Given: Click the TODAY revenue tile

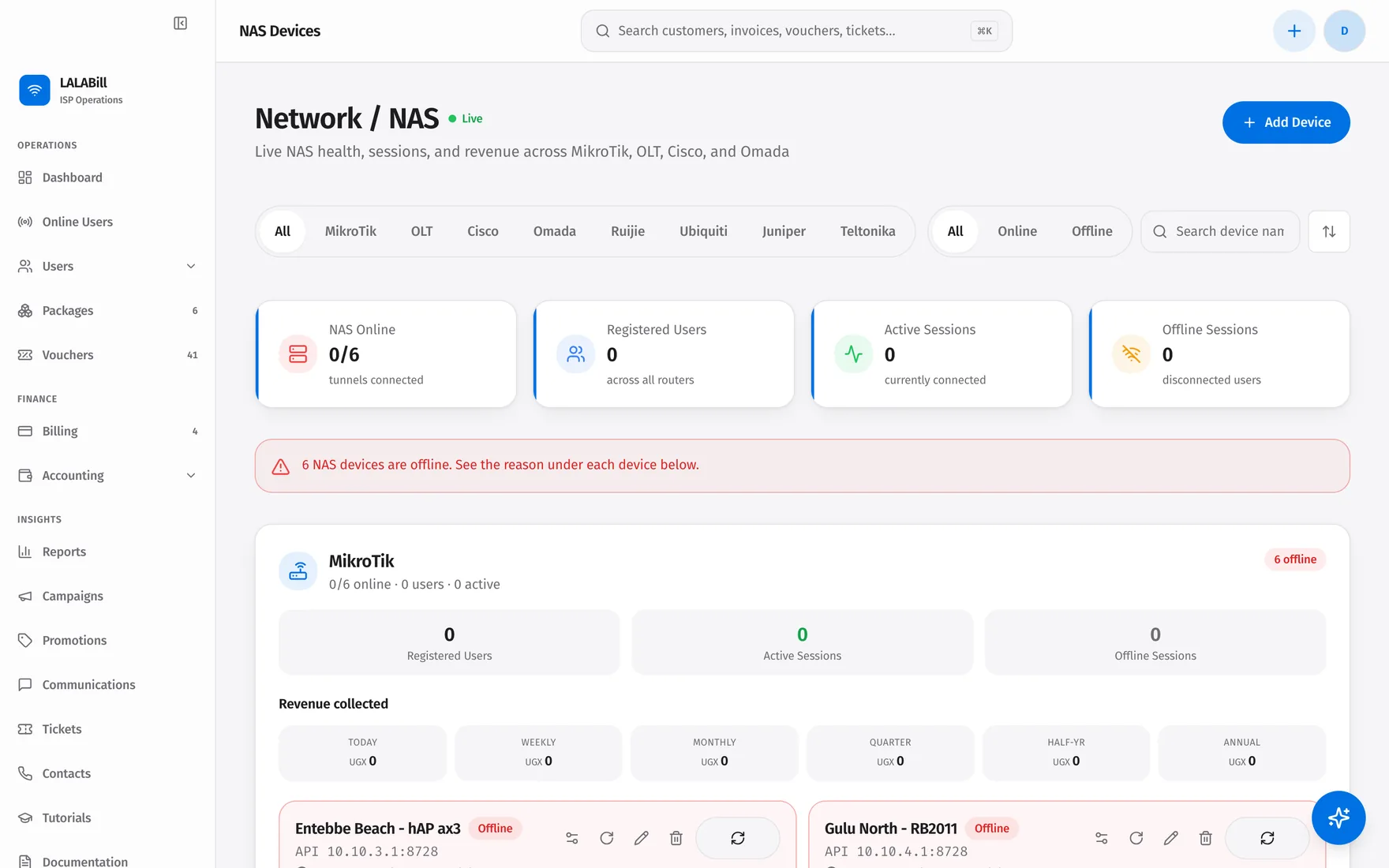Looking at the screenshot, I should (x=362, y=753).
